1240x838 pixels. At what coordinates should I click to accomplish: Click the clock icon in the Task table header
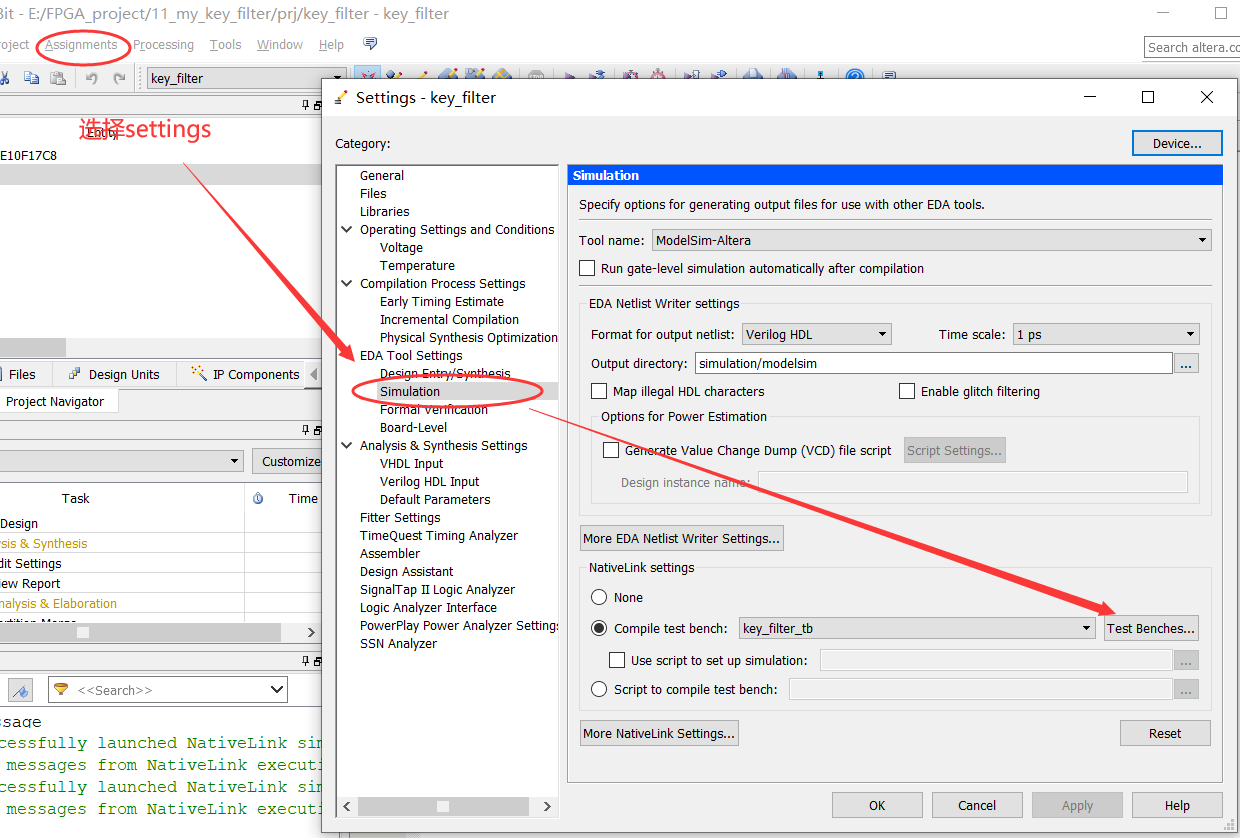258,498
